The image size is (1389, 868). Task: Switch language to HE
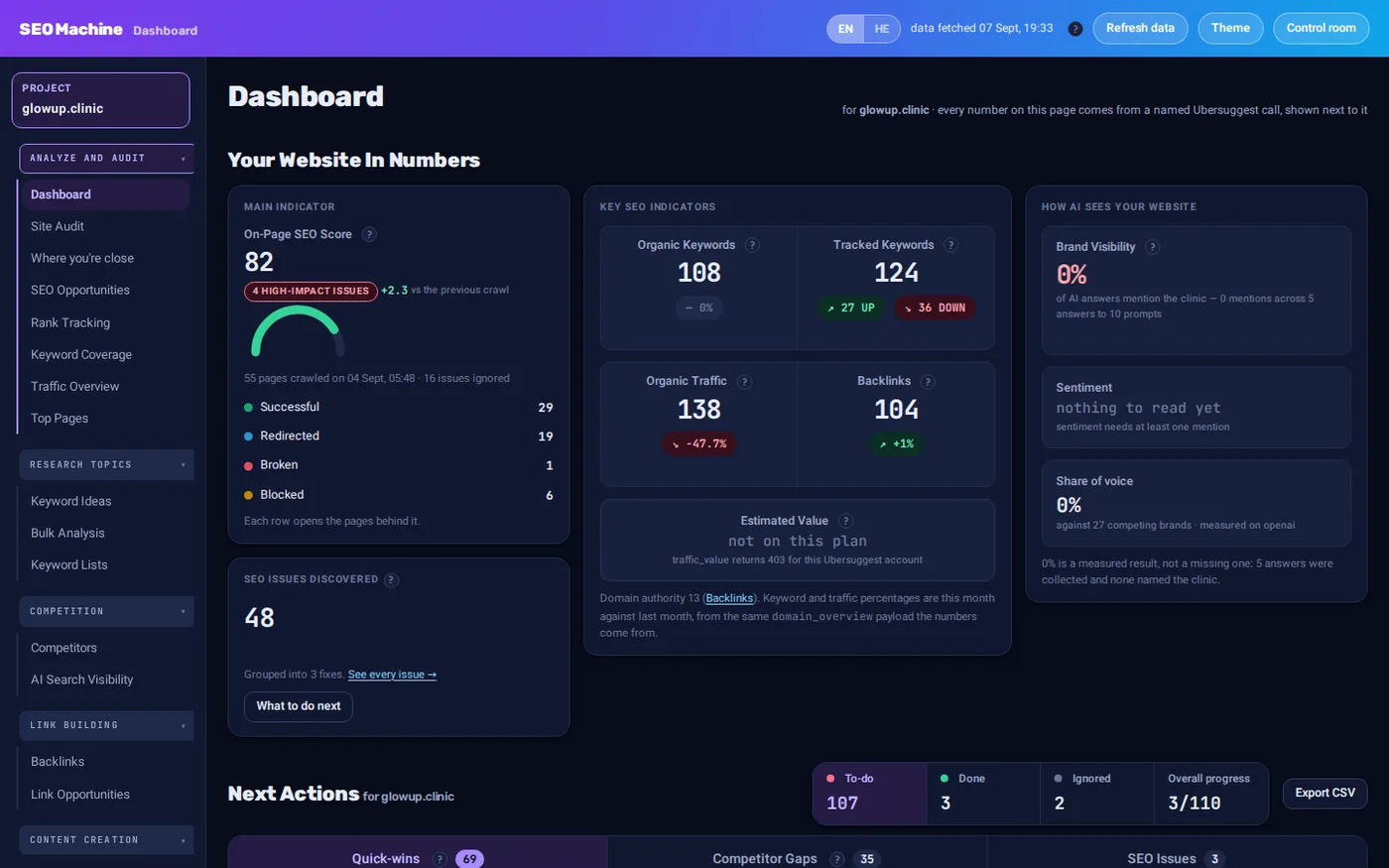coord(882,29)
